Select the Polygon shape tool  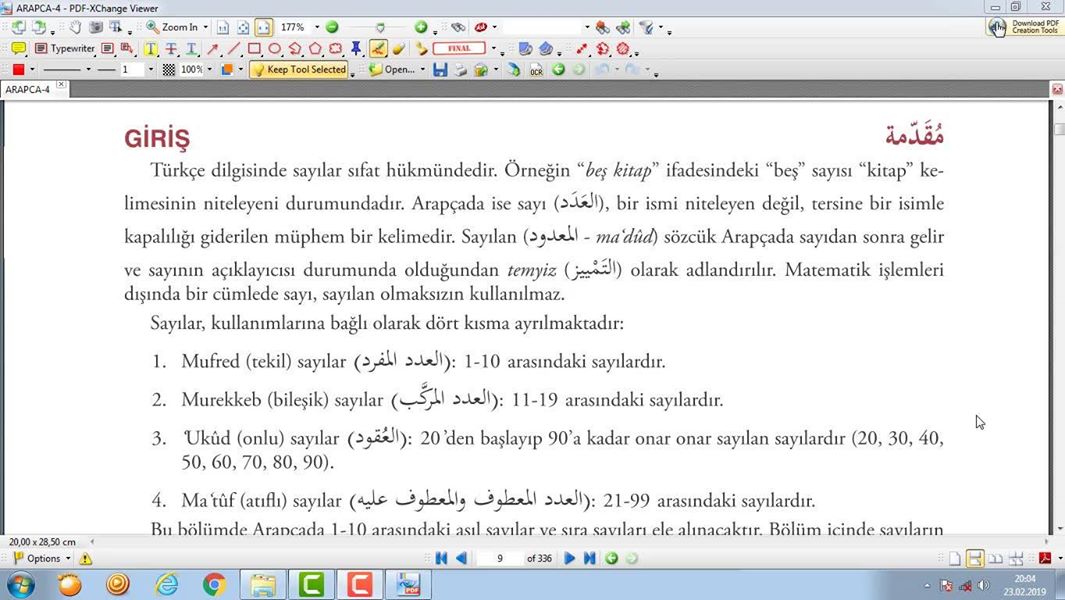tap(315, 49)
